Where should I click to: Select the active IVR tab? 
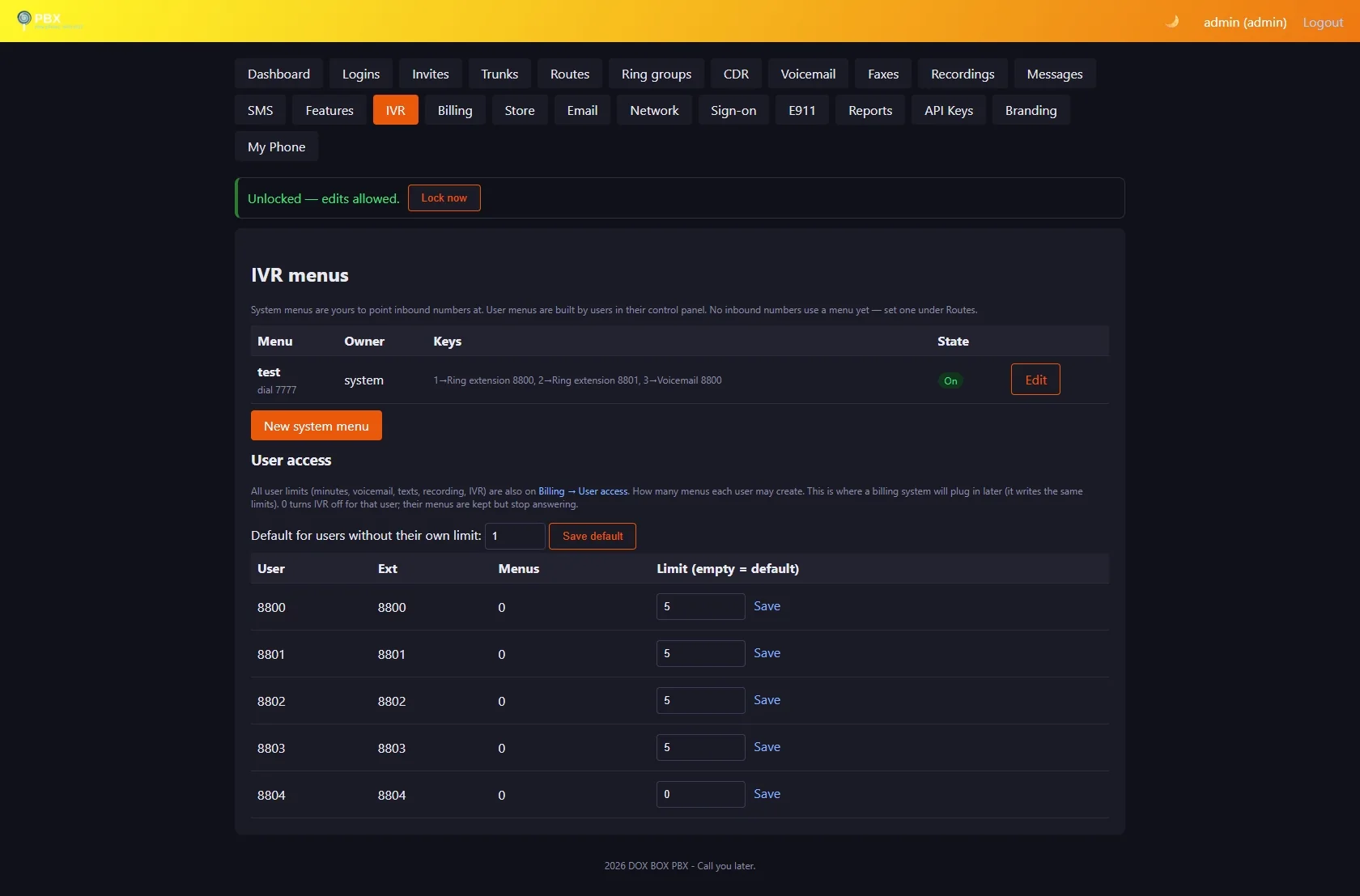pyautogui.click(x=396, y=110)
